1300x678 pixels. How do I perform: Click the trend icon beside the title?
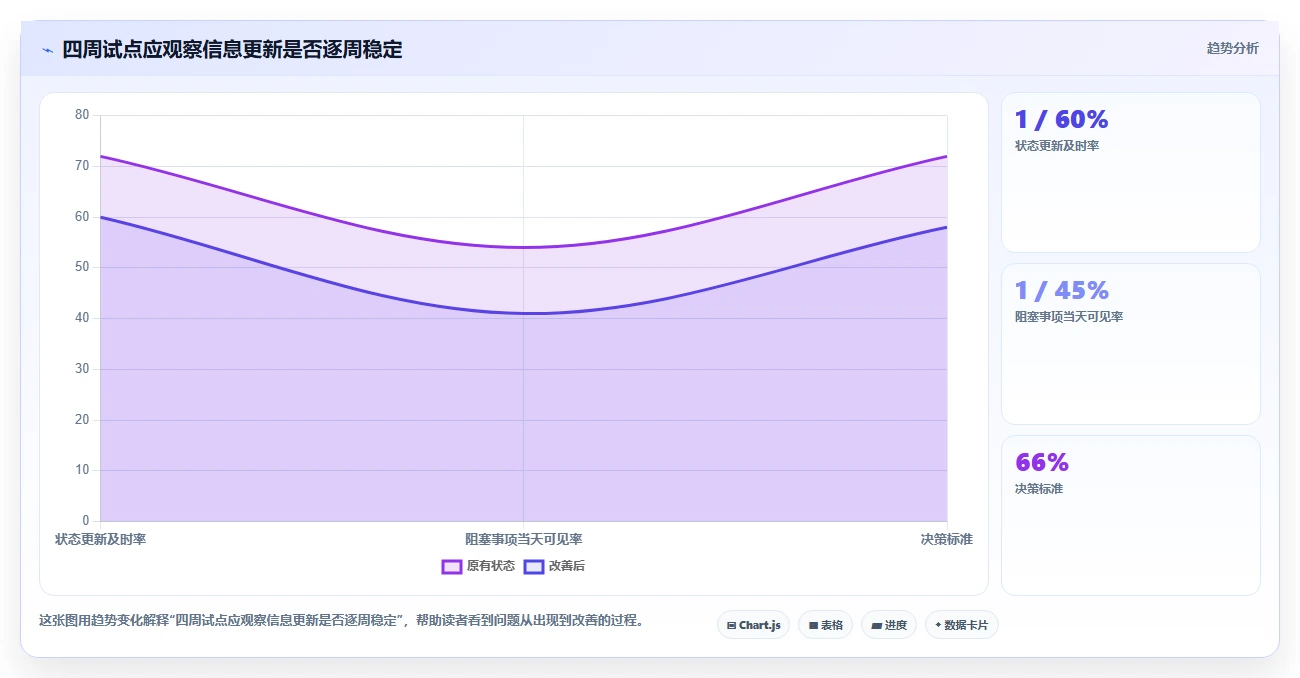[47, 50]
